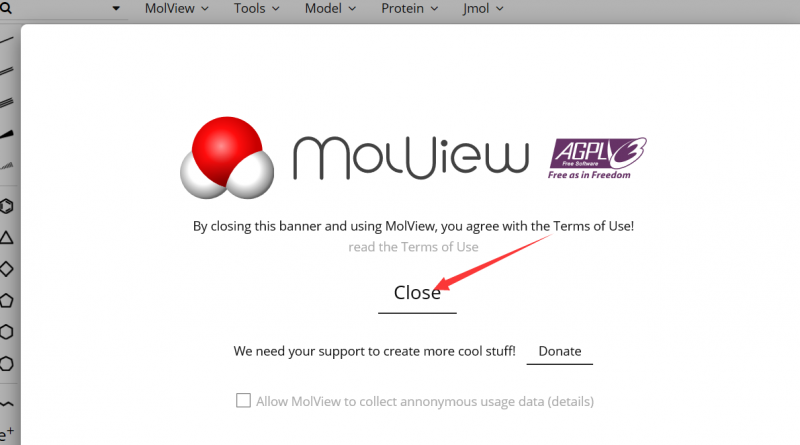Open the Protein menu
The image size is (800, 445).
410,9
